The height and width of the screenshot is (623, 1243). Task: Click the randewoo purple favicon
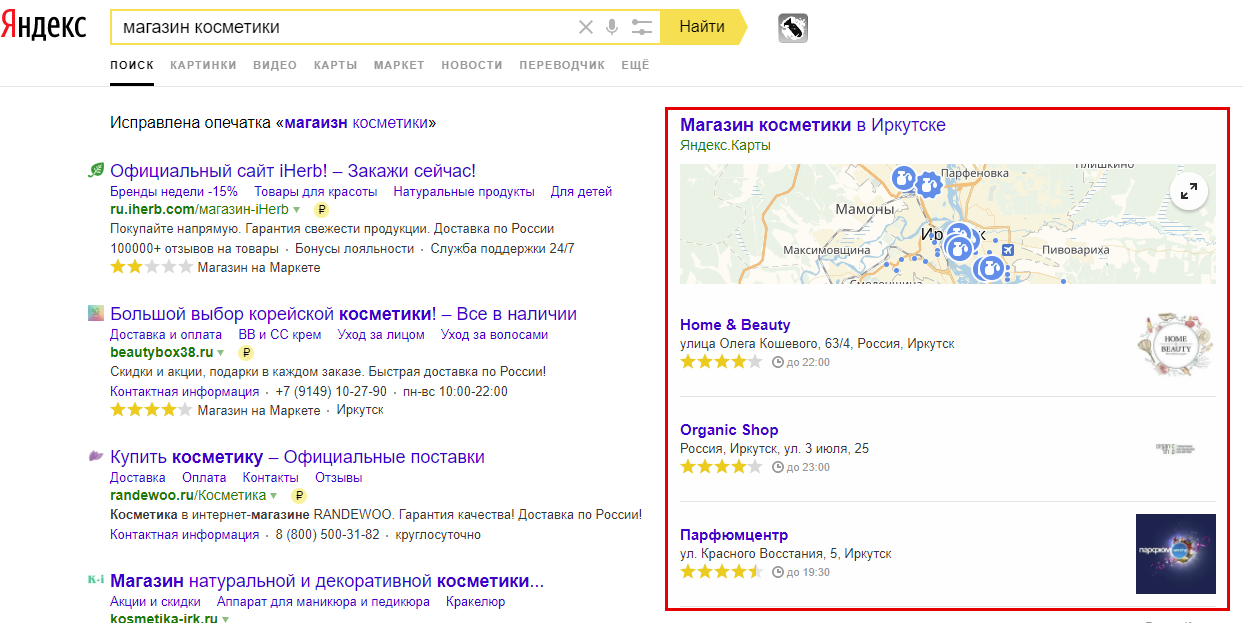[x=96, y=456]
